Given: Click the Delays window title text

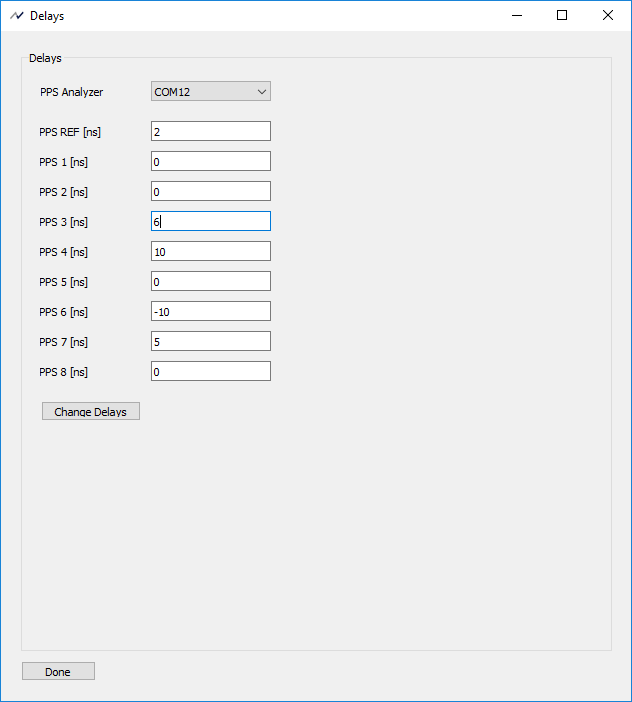Looking at the screenshot, I should coord(47,16).
